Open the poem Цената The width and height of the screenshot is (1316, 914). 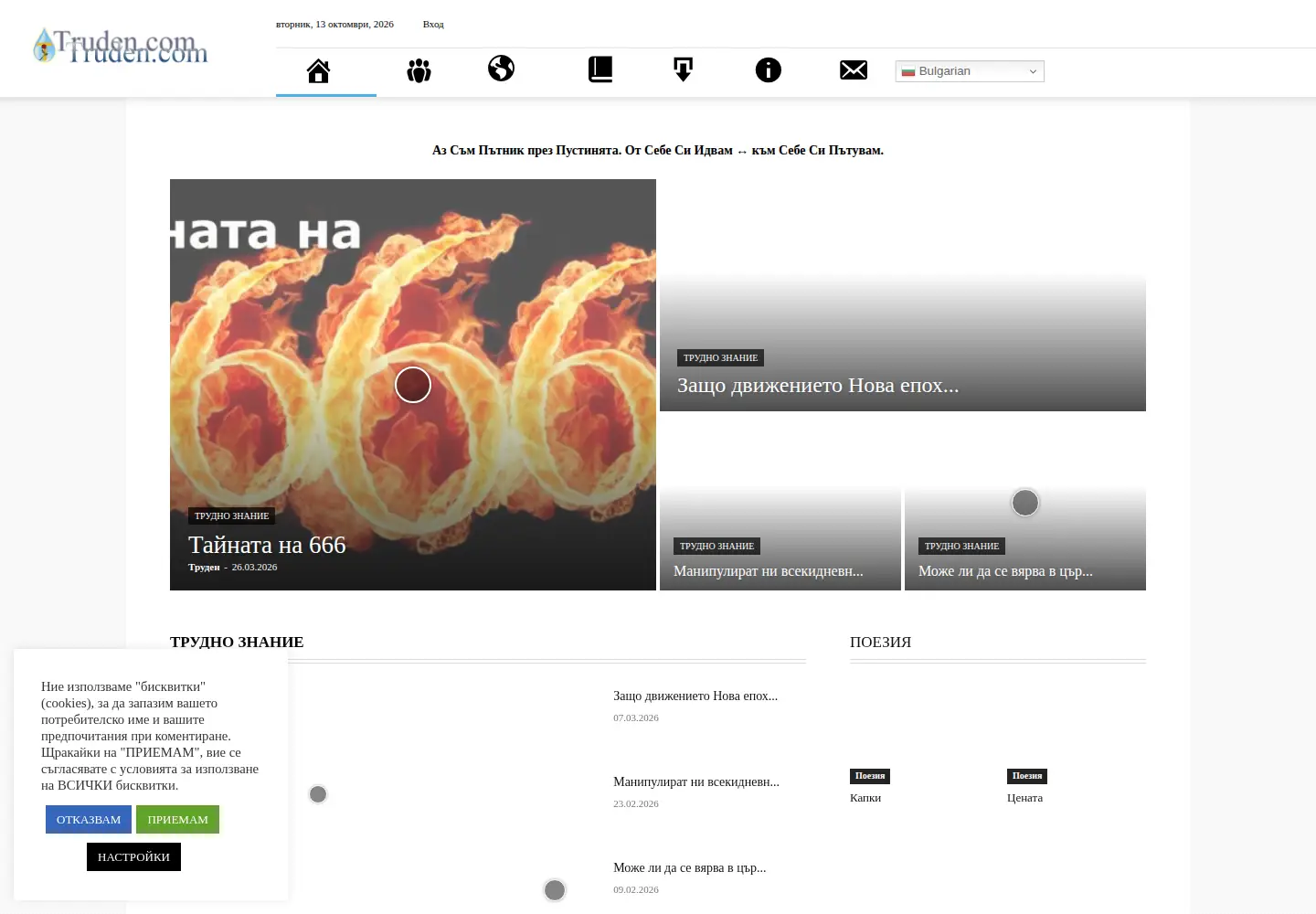click(1024, 798)
